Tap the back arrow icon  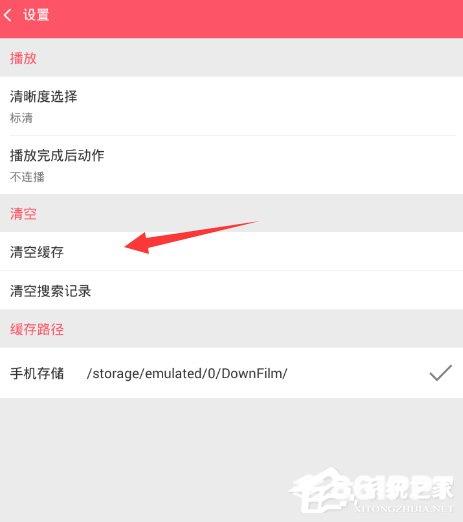[7, 15]
